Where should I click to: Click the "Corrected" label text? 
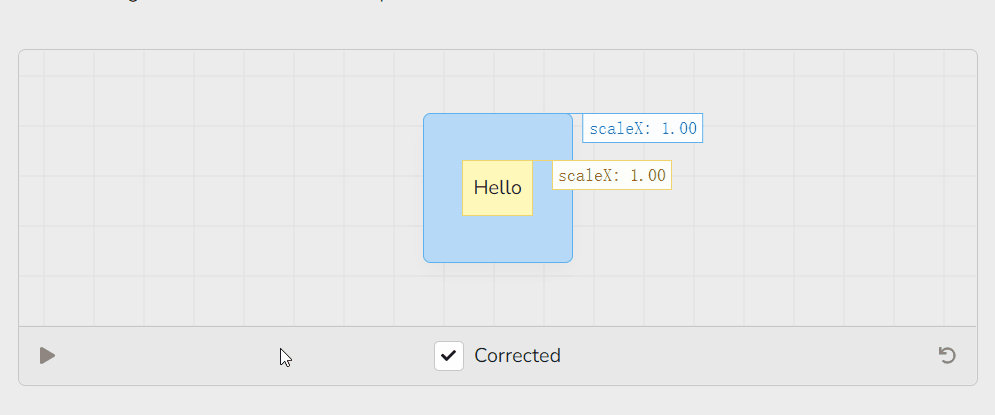[517, 355]
